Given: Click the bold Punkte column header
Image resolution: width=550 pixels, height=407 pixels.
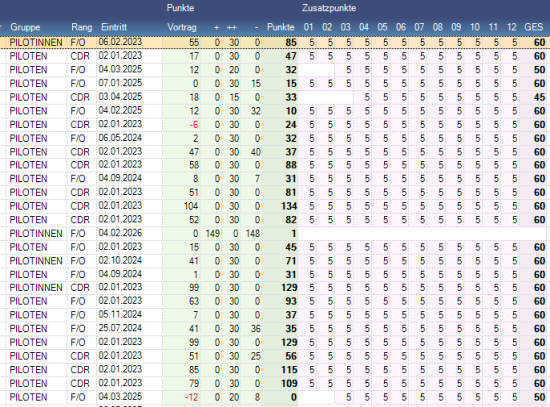Looking at the screenshot, I should click(281, 27).
